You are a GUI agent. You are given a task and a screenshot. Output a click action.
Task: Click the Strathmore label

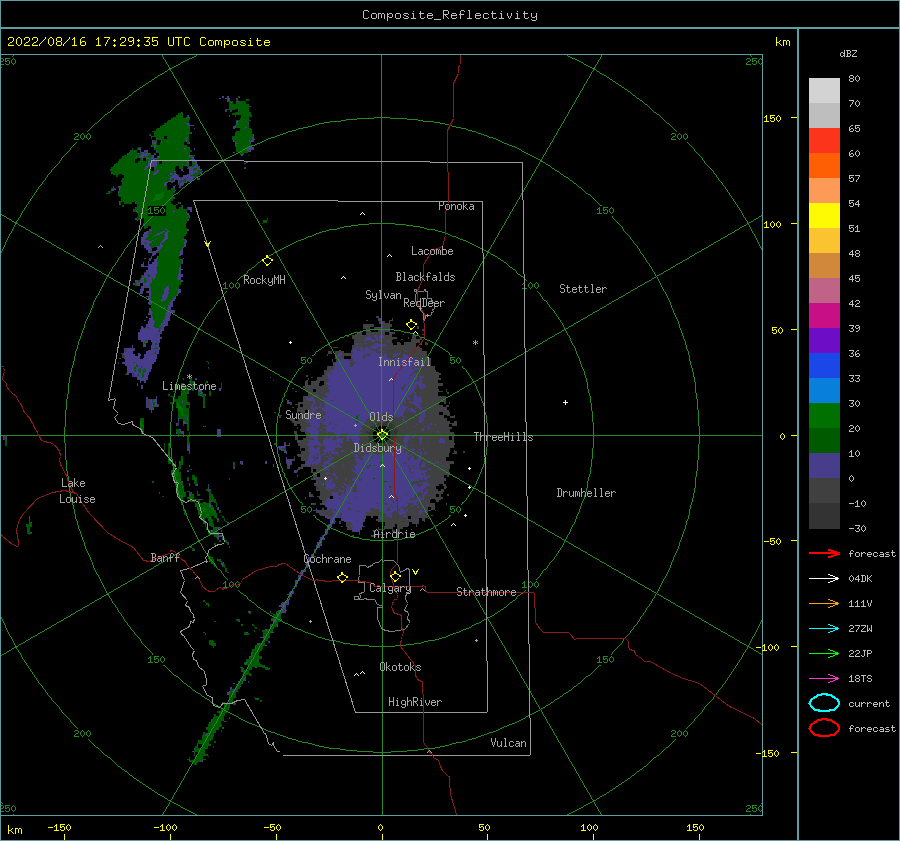point(486,592)
